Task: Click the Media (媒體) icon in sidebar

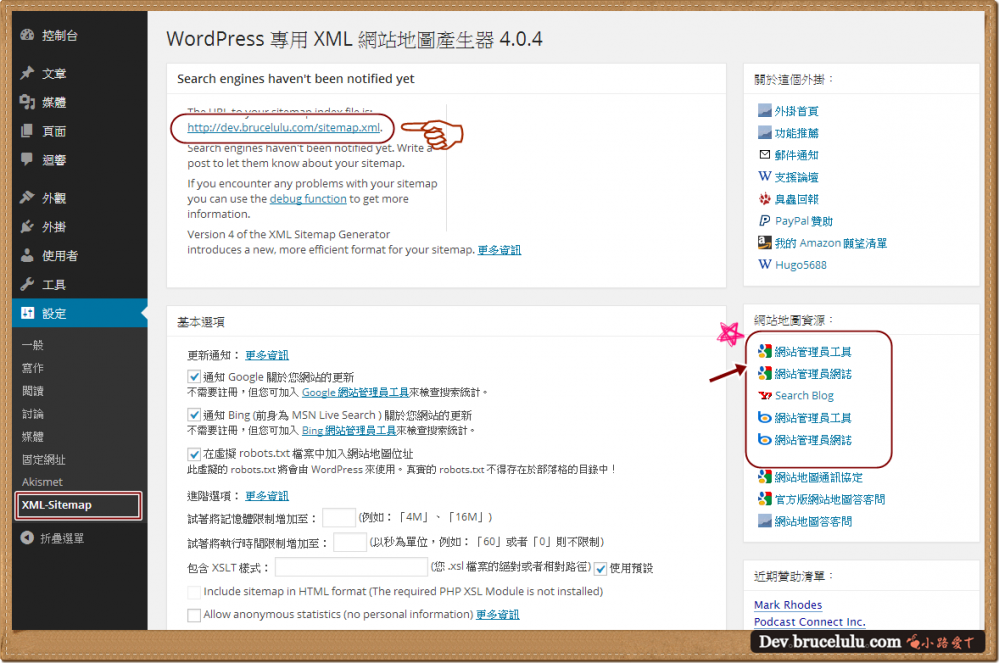Action: [x=27, y=102]
